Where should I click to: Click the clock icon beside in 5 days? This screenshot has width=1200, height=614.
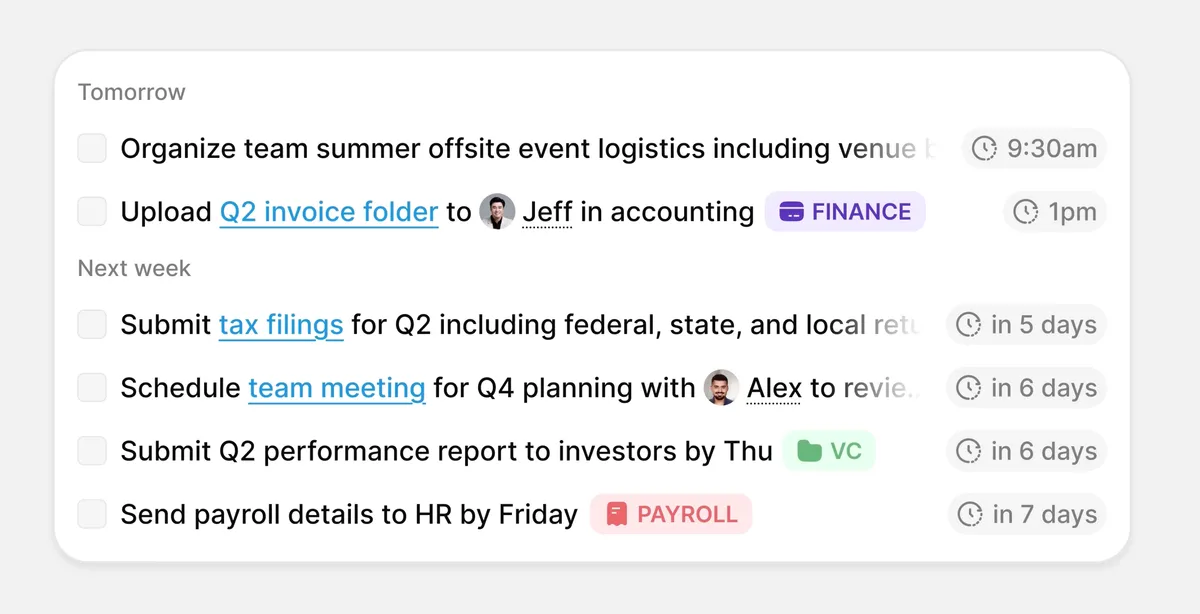(969, 325)
